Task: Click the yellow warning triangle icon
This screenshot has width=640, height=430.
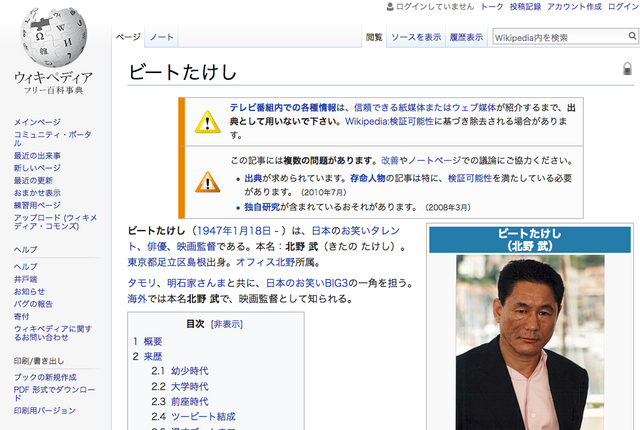Action: (207, 122)
